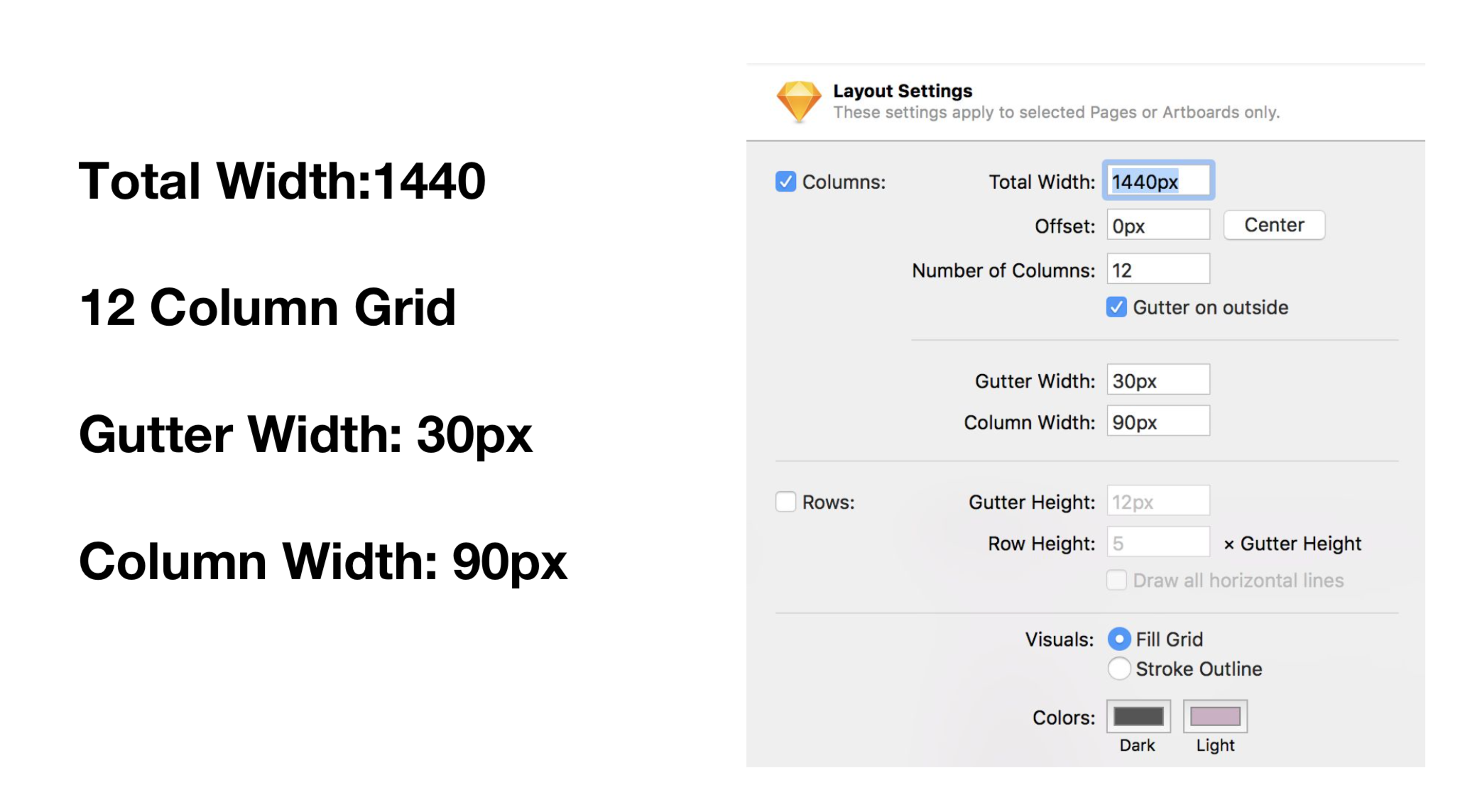Screen dimensions: 1460x812
Task: Click the Gutter Width input field
Action: (x=1158, y=380)
